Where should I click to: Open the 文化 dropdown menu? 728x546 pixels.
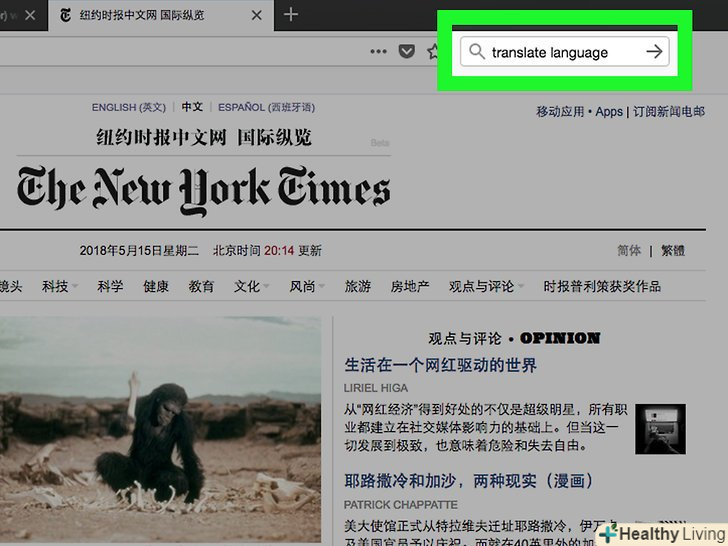coord(251,286)
